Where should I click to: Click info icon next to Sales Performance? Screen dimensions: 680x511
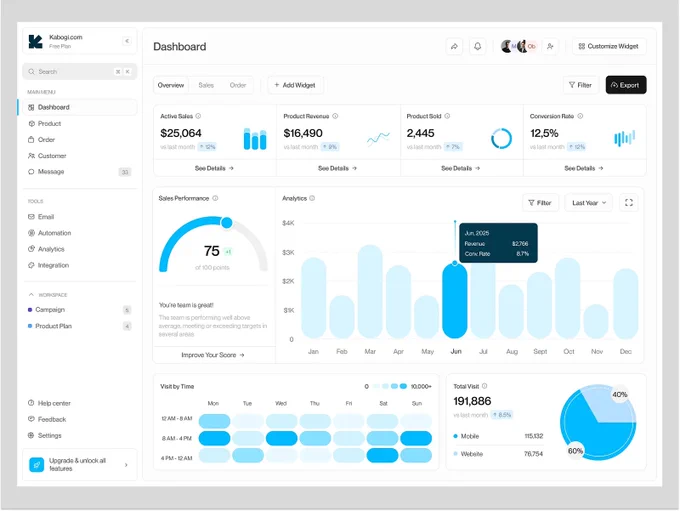click(x=215, y=198)
